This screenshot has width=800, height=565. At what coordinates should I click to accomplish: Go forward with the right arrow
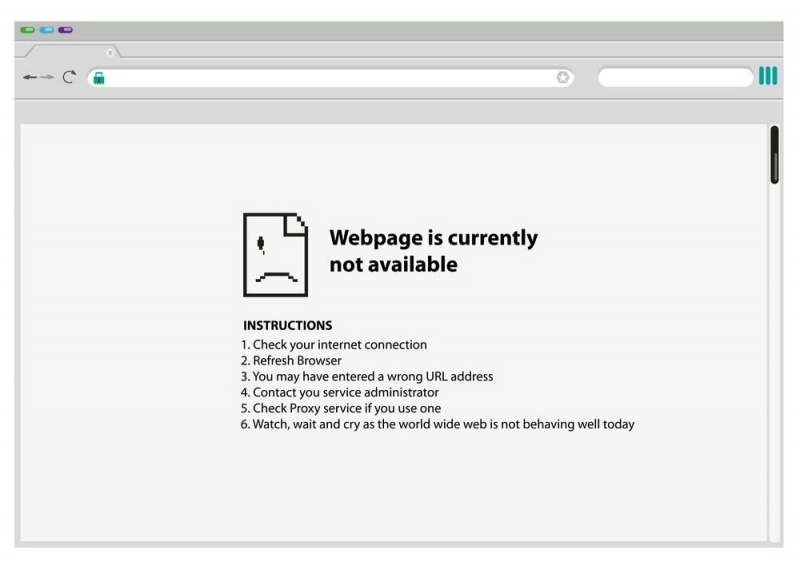[x=47, y=77]
